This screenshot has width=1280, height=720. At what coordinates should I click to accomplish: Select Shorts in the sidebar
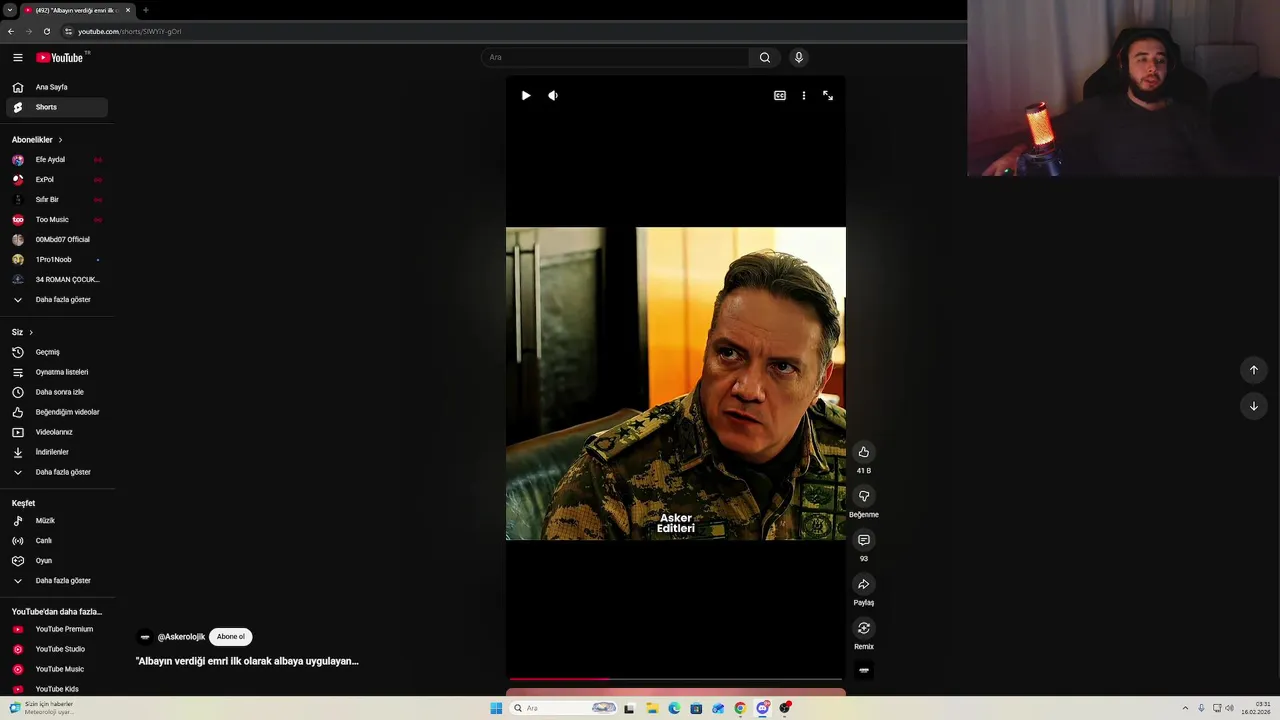(x=57, y=107)
